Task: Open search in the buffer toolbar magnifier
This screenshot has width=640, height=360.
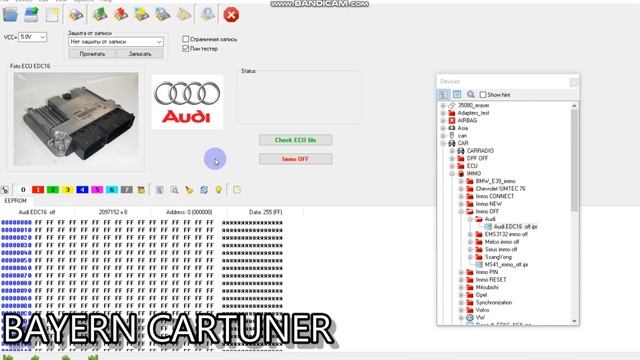Action: [174, 190]
